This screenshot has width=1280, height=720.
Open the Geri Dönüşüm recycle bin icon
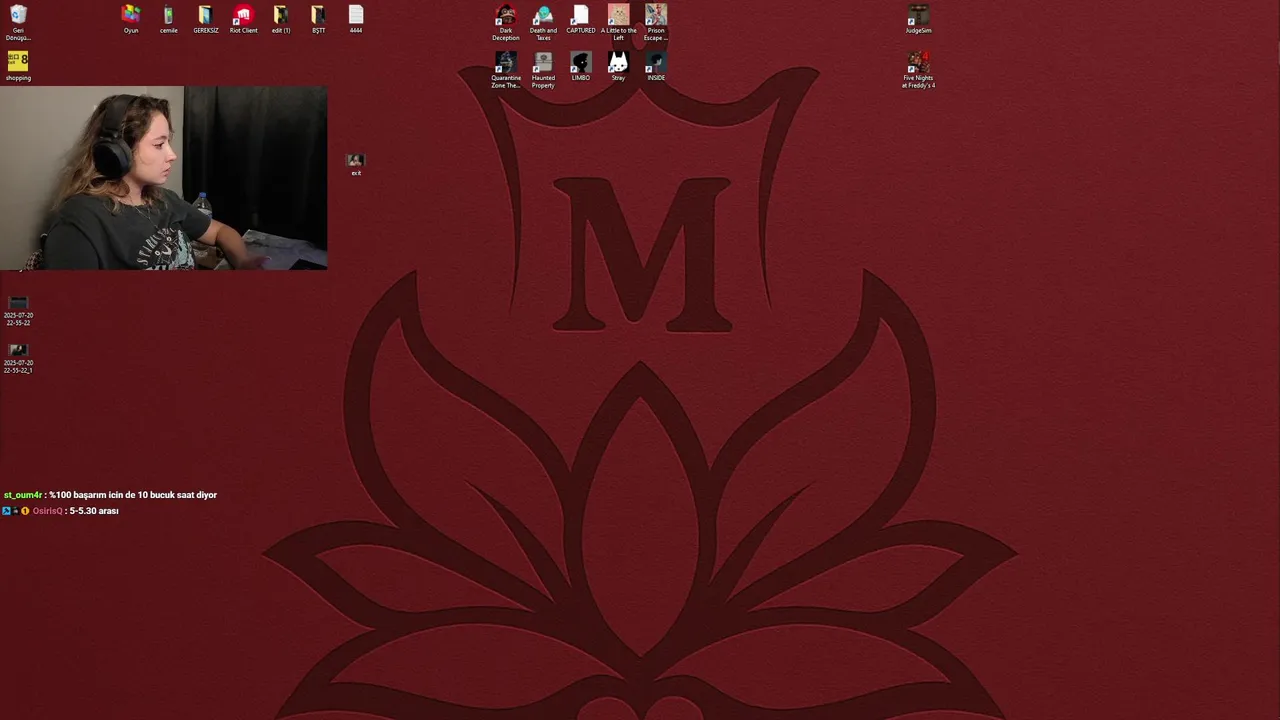click(x=18, y=22)
